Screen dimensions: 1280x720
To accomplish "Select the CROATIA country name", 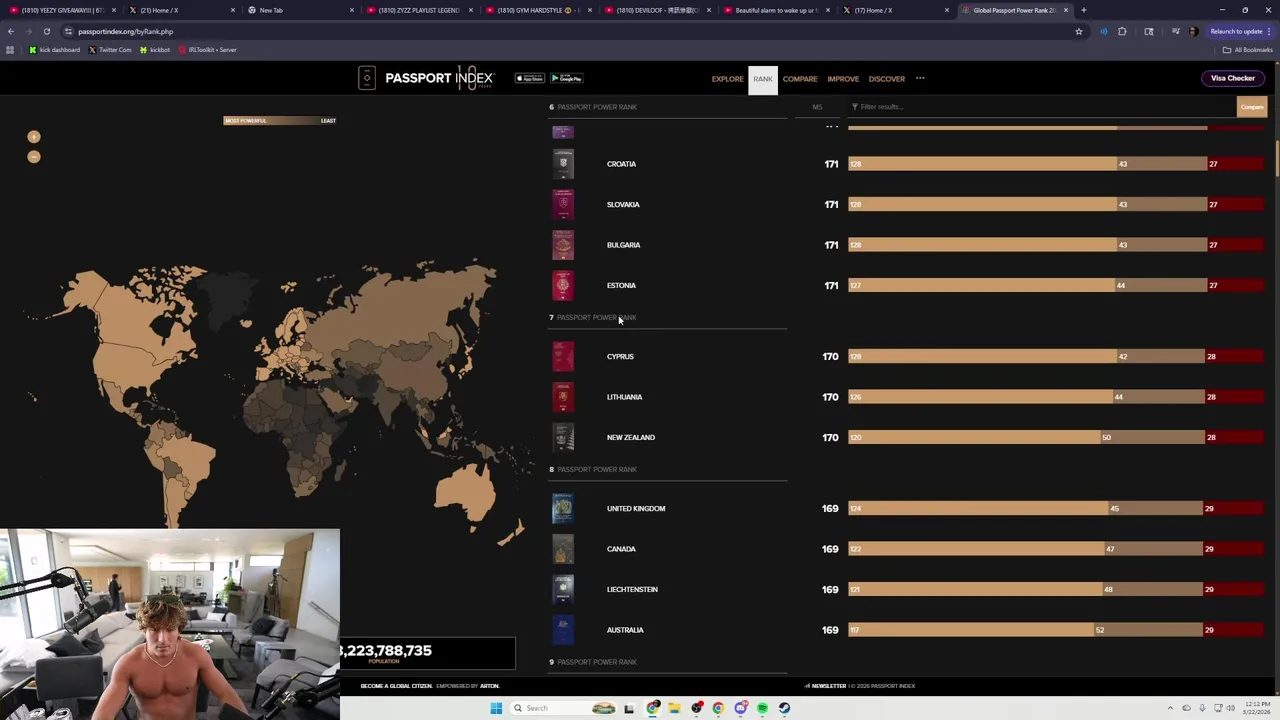I will click(621, 164).
